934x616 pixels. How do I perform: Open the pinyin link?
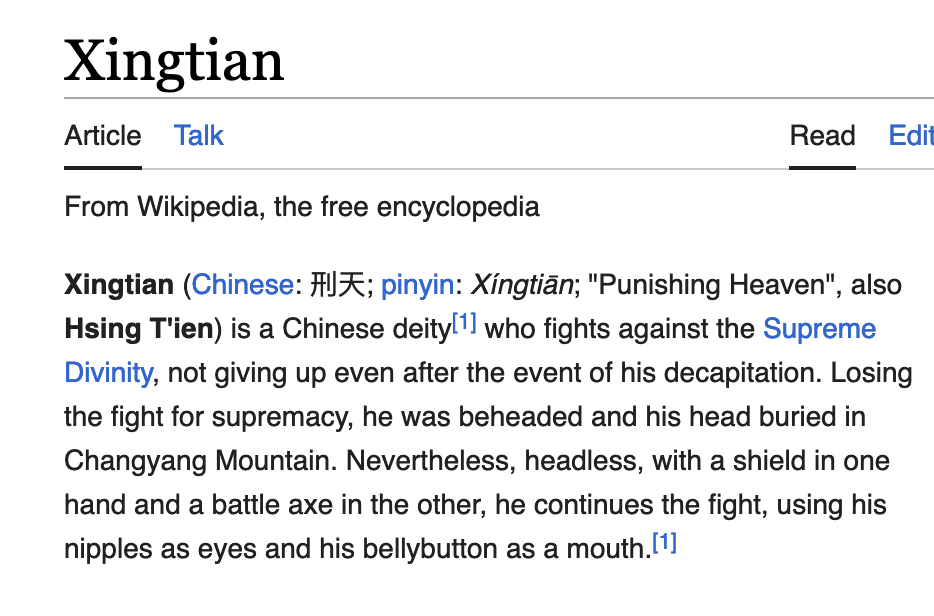click(x=417, y=285)
